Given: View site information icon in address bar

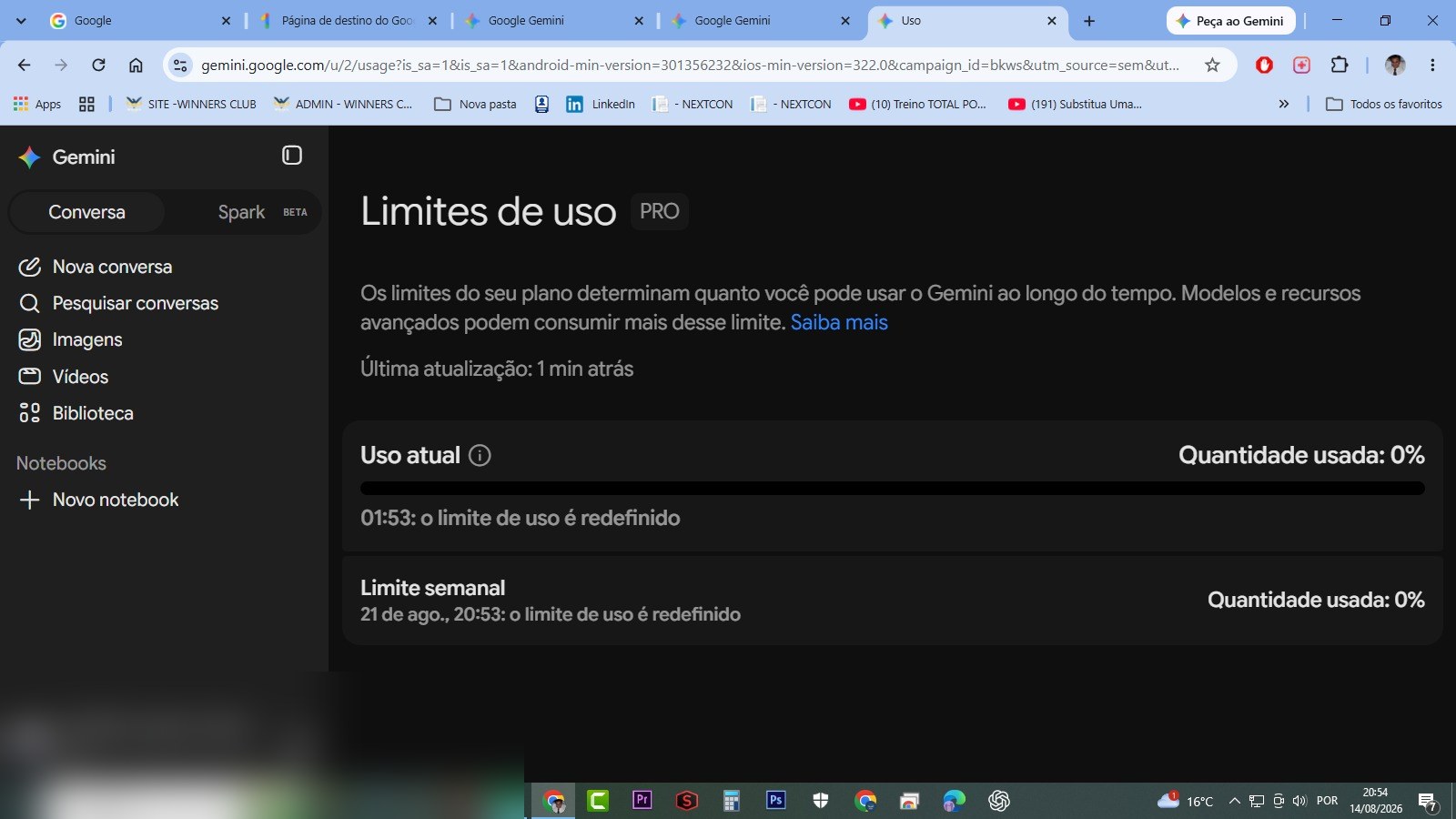Looking at the screenshot, I should (x=180, y=65).
